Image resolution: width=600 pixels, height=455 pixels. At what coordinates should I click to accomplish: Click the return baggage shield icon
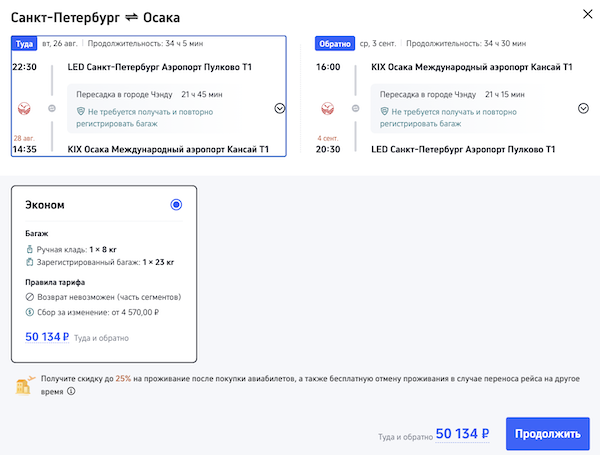(384, 112)
